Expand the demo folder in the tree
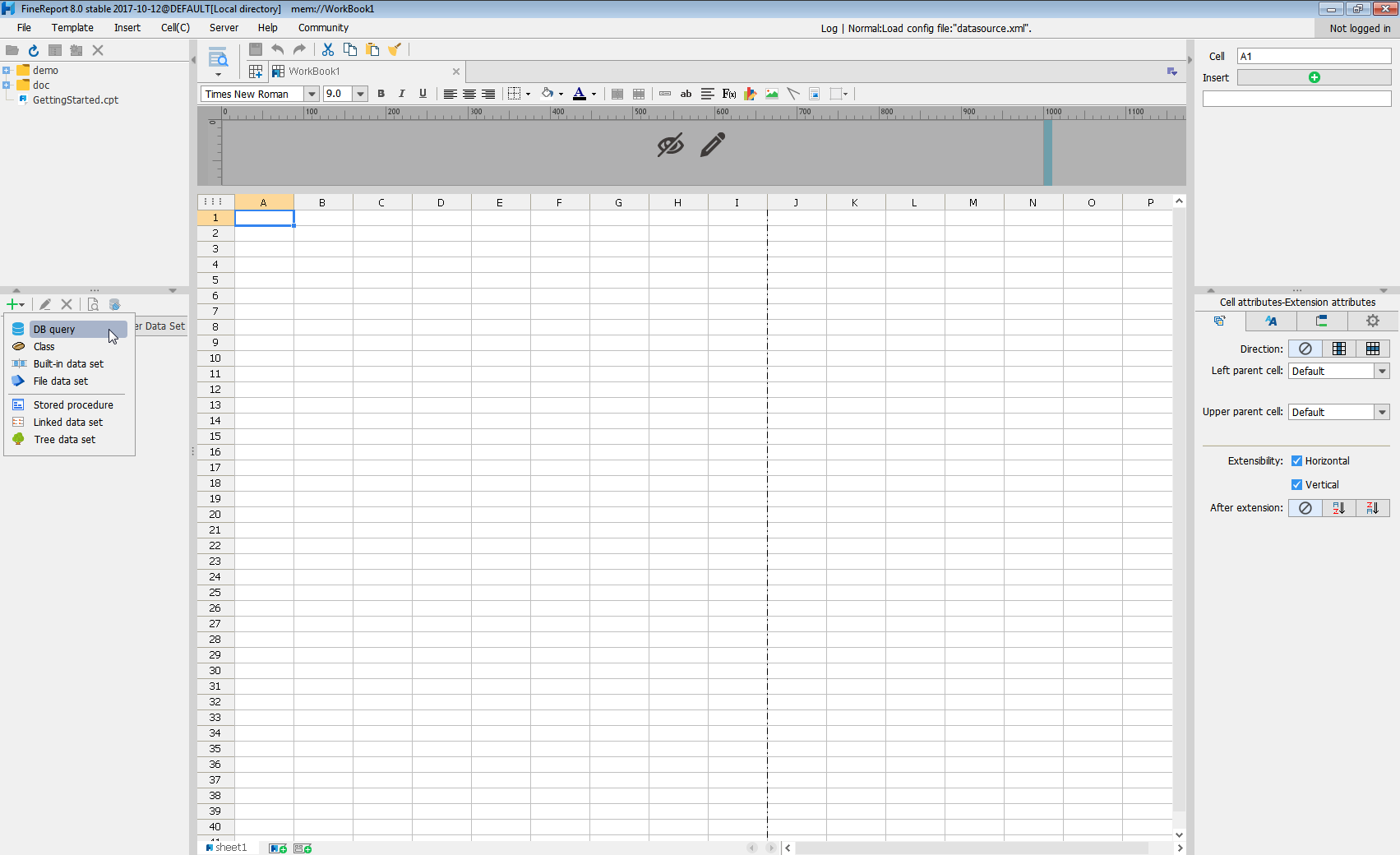Viewport: 1400px width, 855px height. (7, 71)
